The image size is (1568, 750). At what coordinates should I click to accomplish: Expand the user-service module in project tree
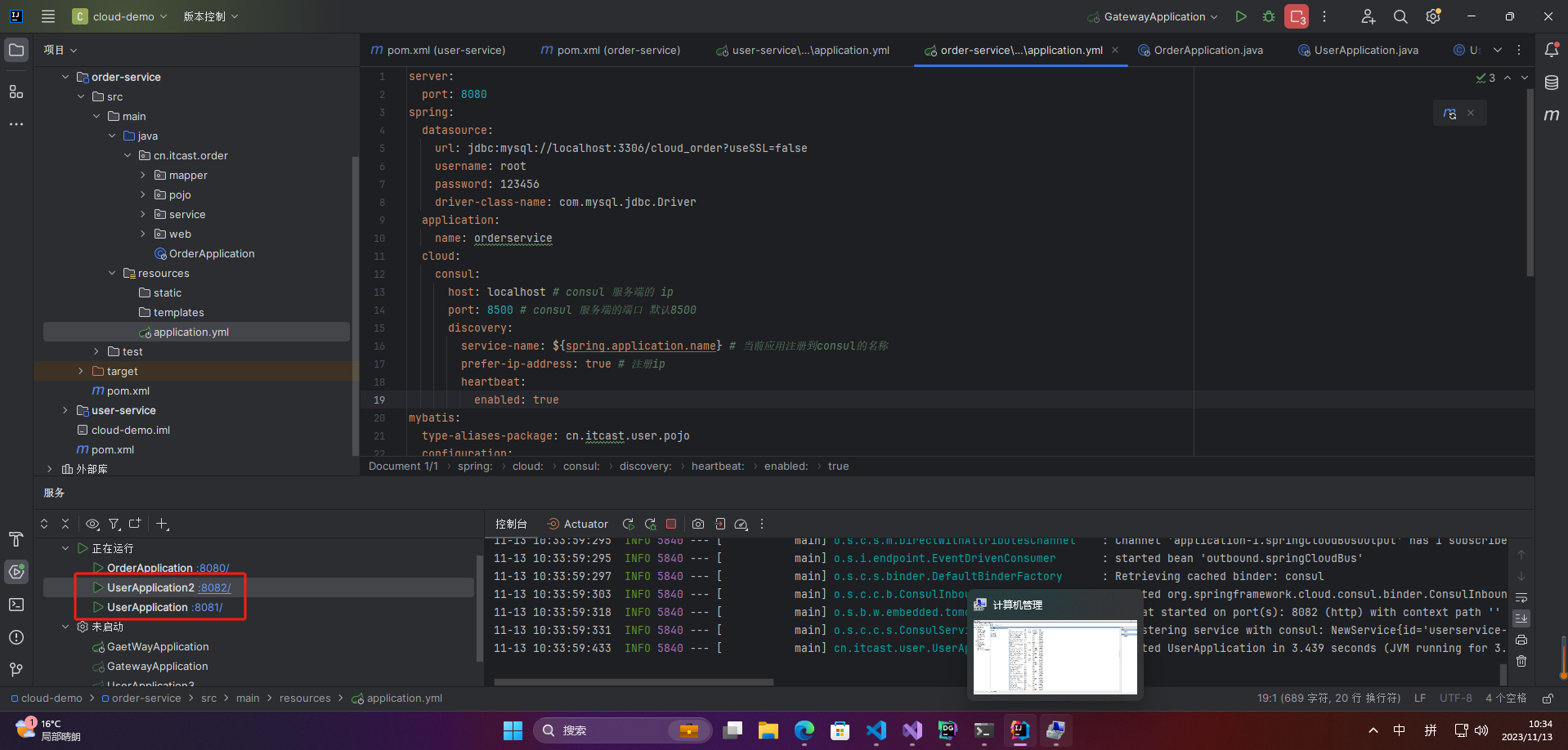pyautogui.click(x=65, y=410)
